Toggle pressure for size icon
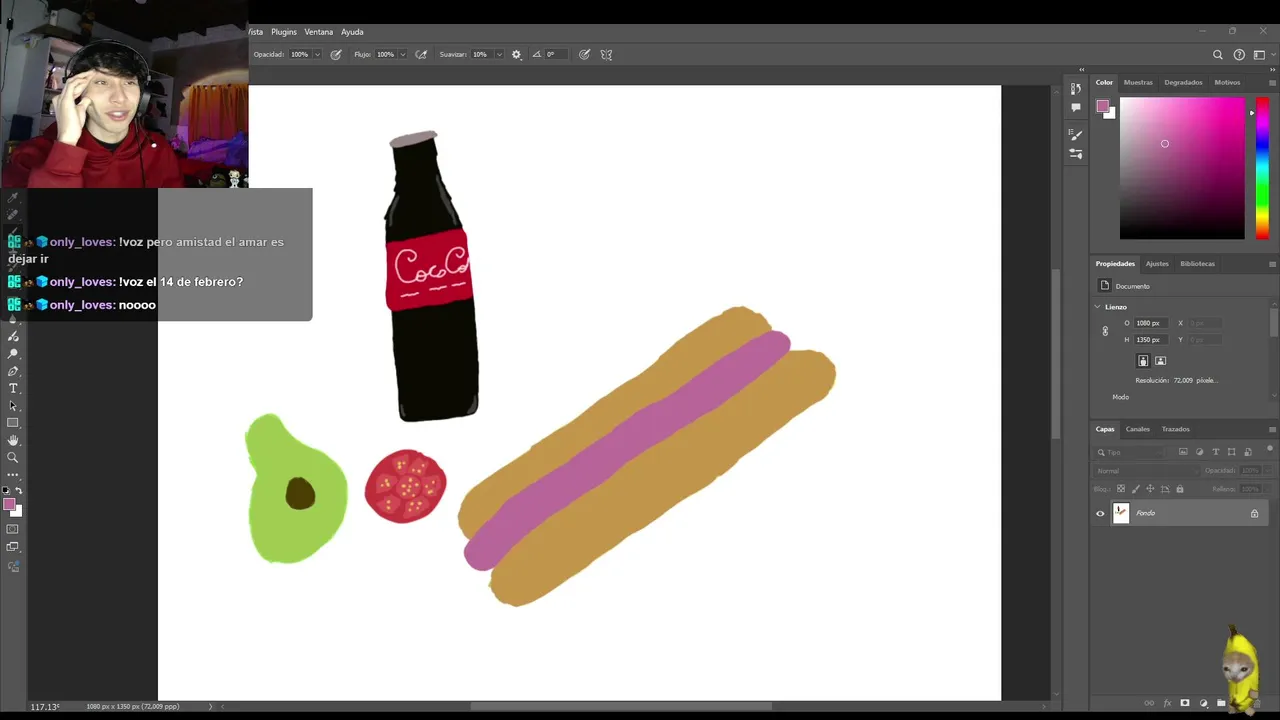 click(584, 54)
